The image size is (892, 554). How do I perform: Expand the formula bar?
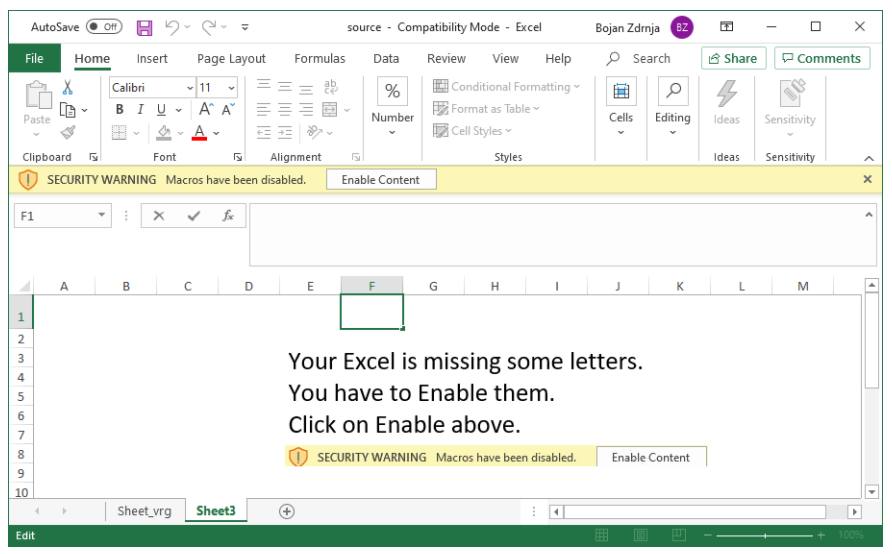869,214
